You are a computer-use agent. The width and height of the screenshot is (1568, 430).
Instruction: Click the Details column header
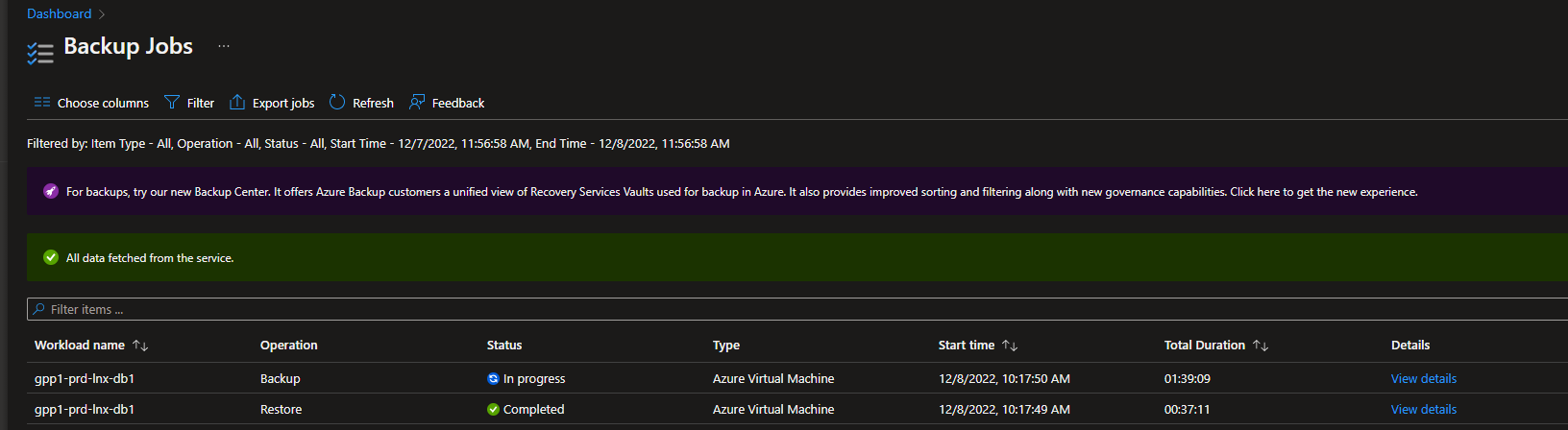tap(1410, 346)
